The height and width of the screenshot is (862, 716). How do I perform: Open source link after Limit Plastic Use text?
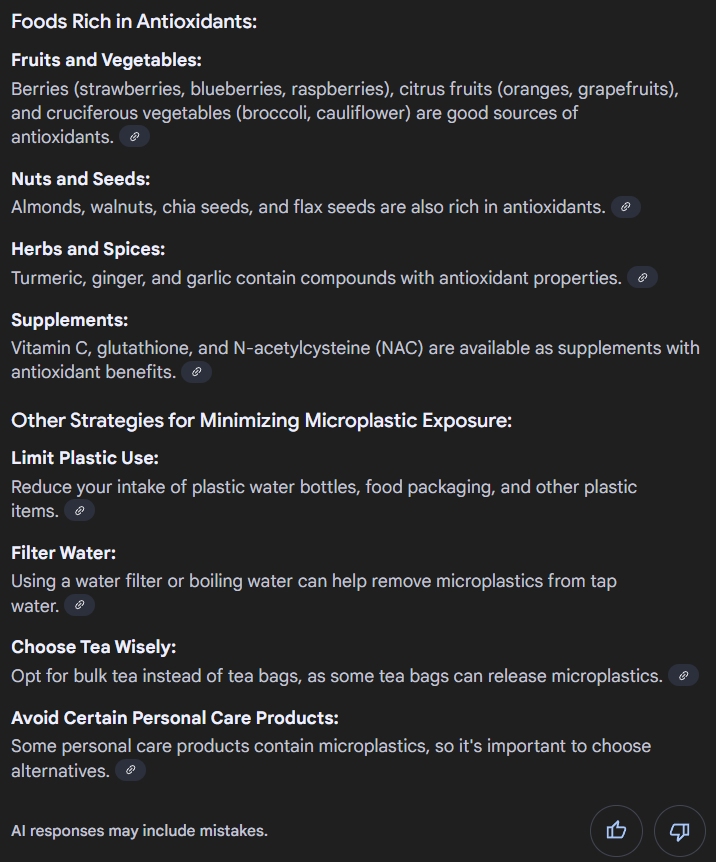80,511
